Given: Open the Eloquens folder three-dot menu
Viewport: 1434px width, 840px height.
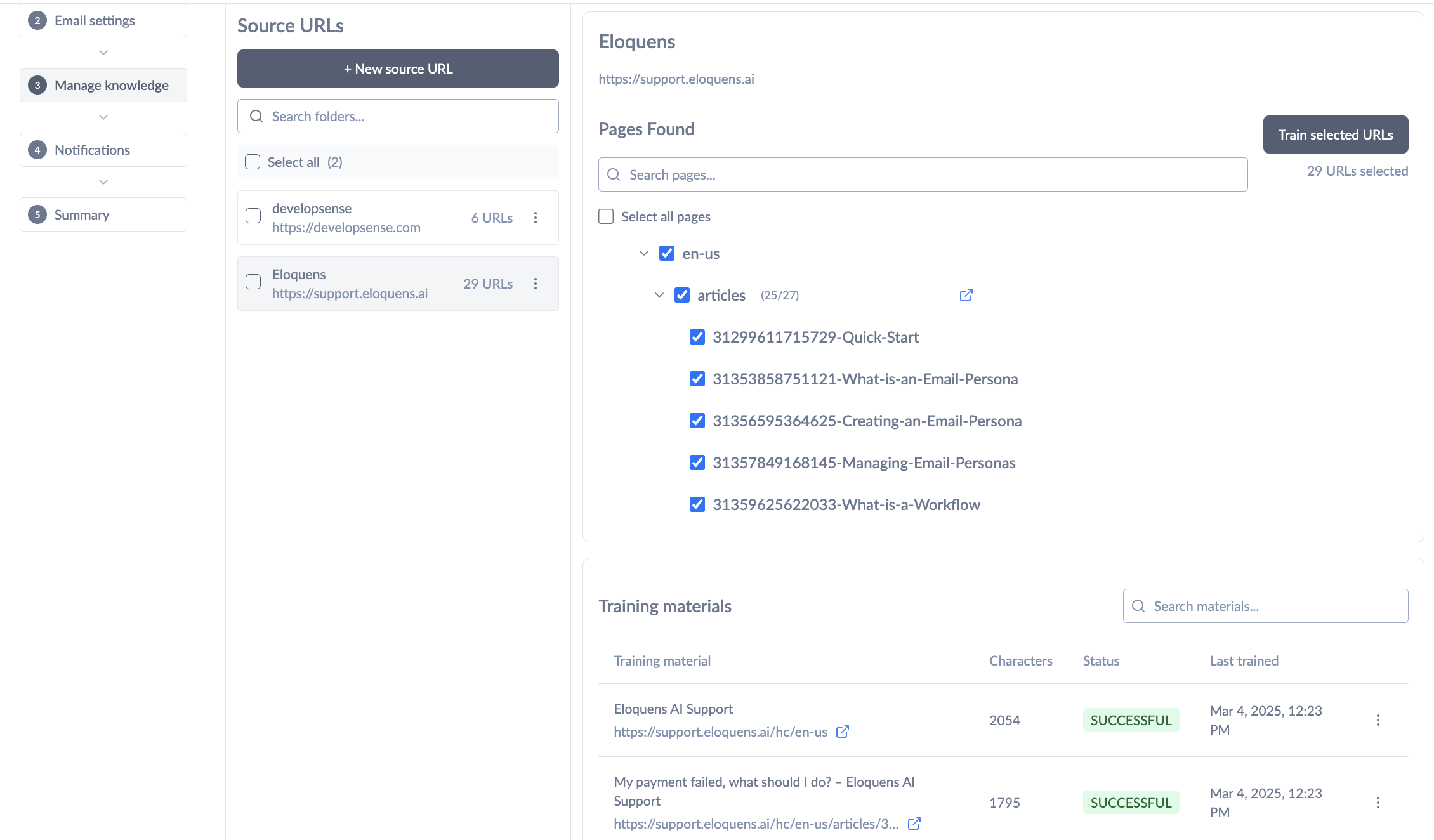Looking at the screenshot, I should [x=536, y=284].
